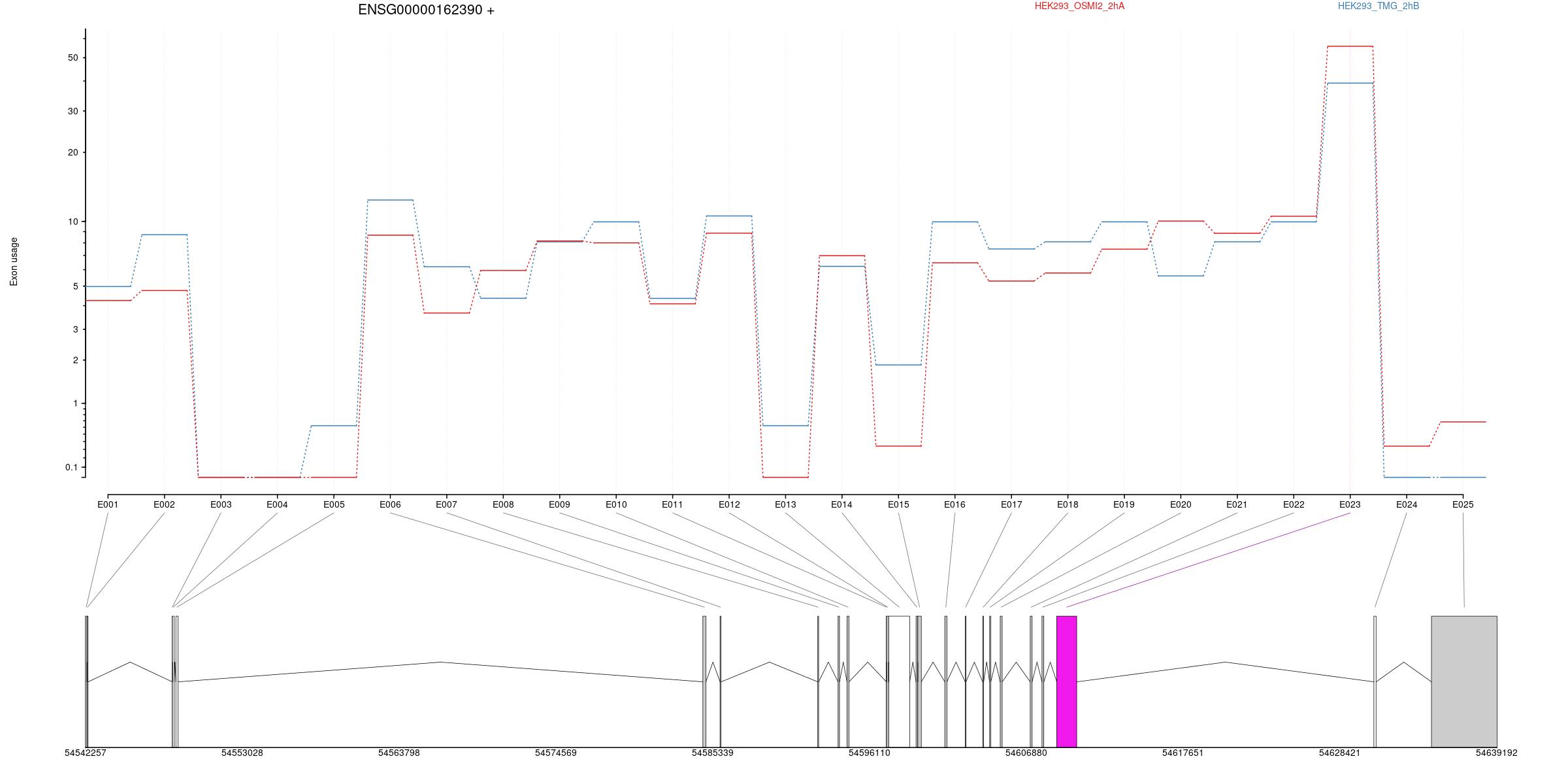
Task: Click the E002 exon label
Action: [164, 504]
